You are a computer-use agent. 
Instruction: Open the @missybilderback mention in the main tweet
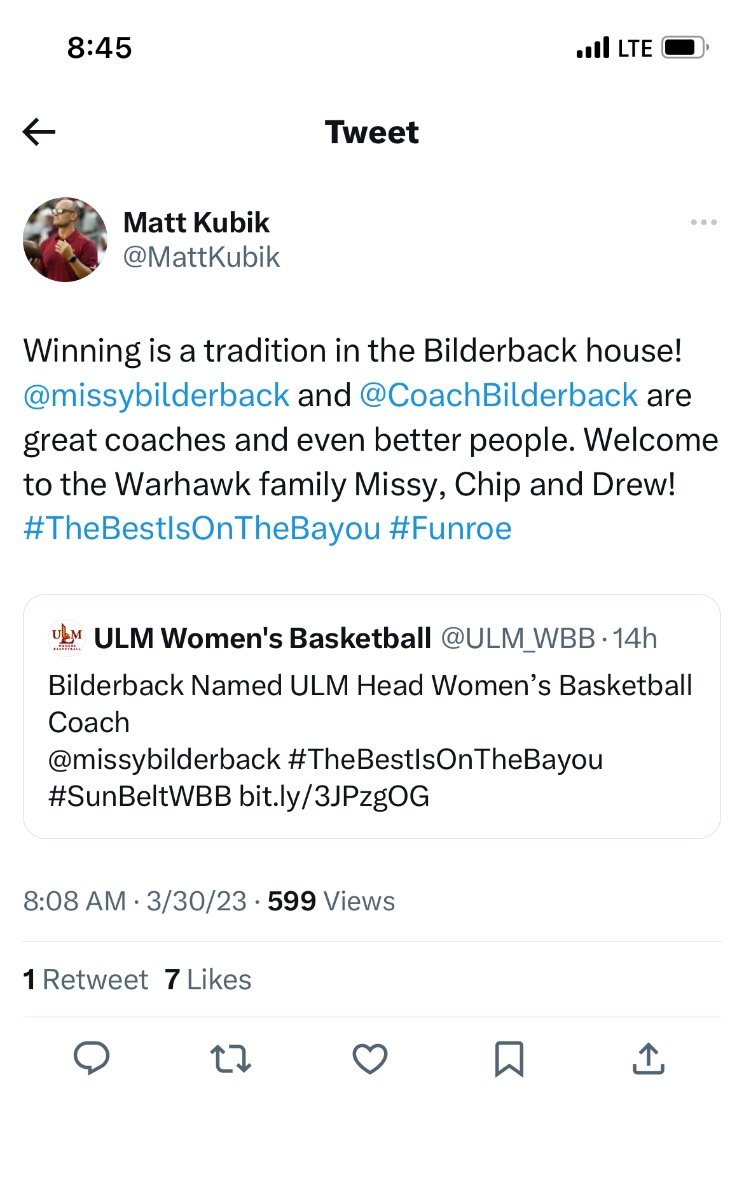[156, 395]
